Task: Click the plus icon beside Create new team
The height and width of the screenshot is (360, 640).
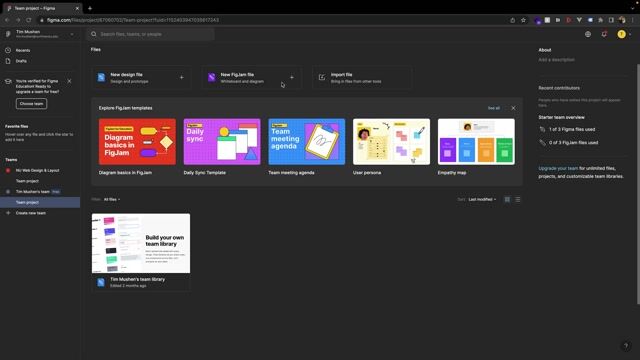Action: (x=8, y=213)
